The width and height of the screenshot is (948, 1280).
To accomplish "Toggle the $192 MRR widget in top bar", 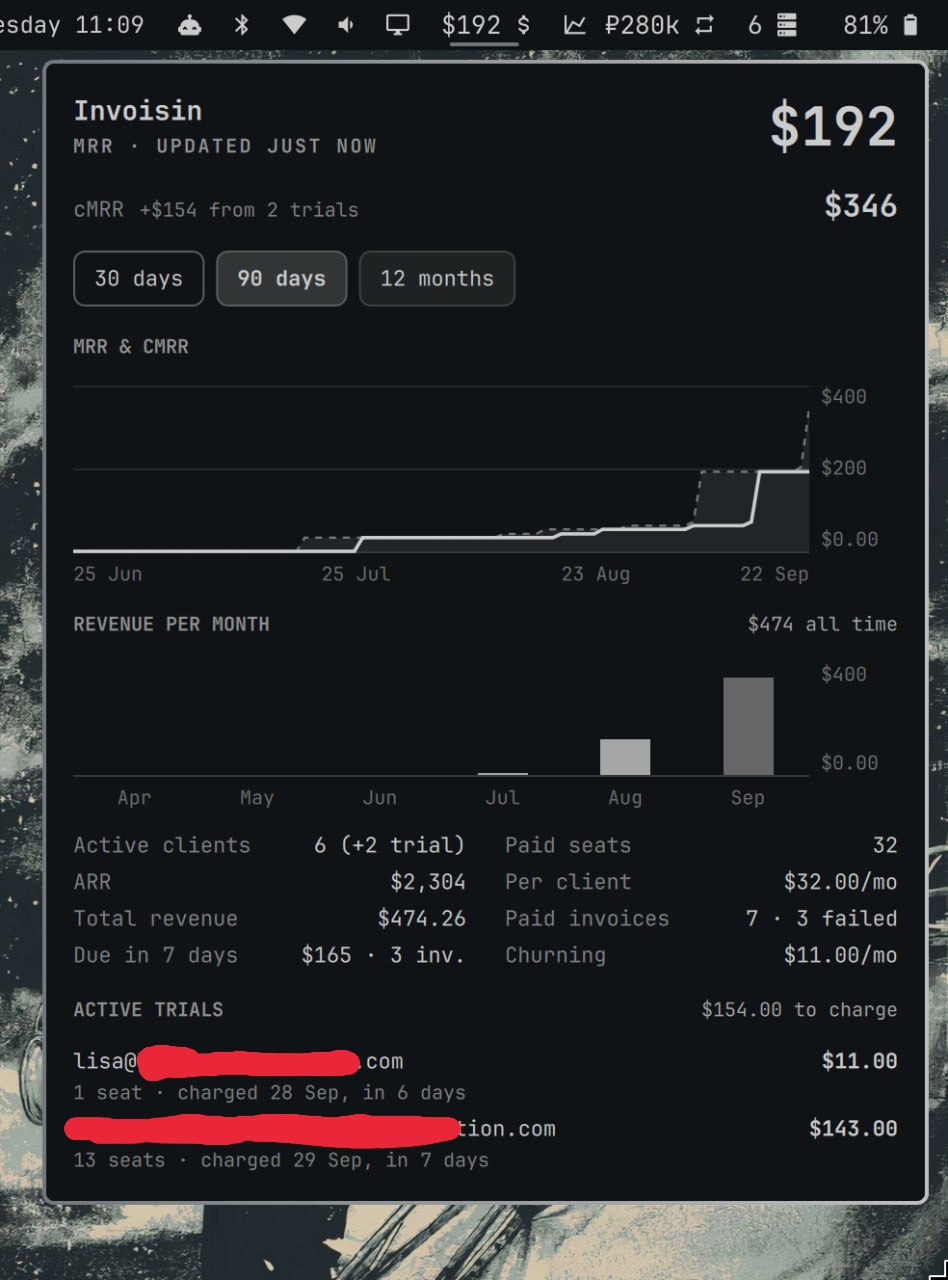I will pos(486,25).
